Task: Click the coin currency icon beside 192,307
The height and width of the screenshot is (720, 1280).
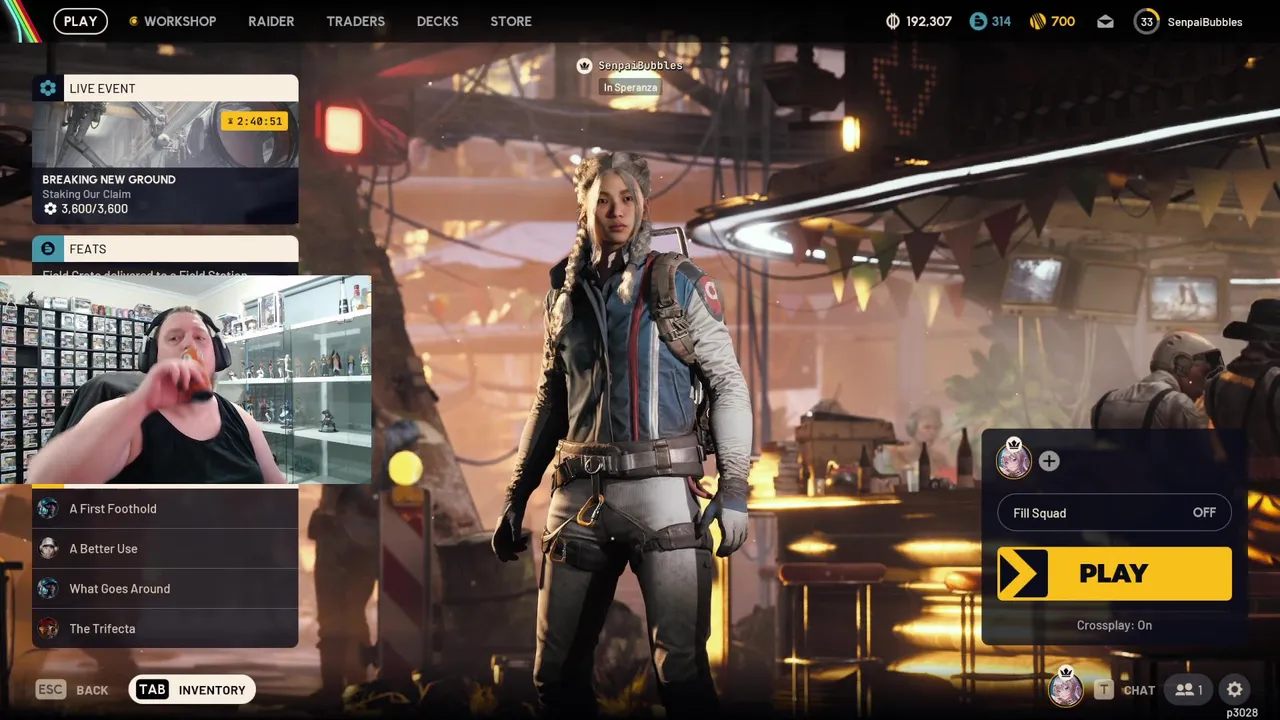Action: click(893, 21)
